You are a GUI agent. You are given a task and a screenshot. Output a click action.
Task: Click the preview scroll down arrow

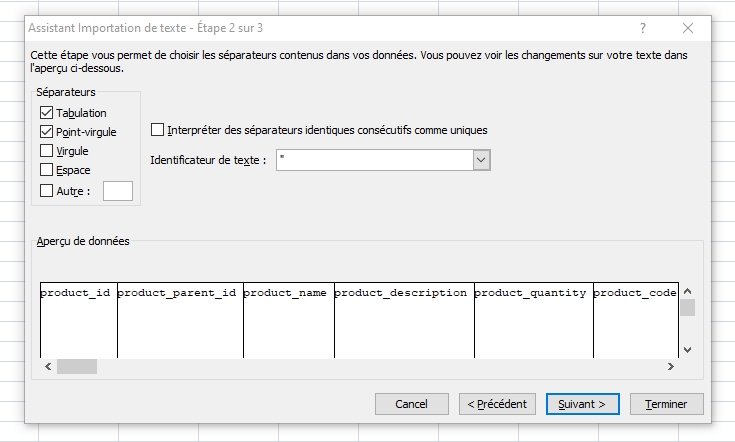[x=688, y=350]
